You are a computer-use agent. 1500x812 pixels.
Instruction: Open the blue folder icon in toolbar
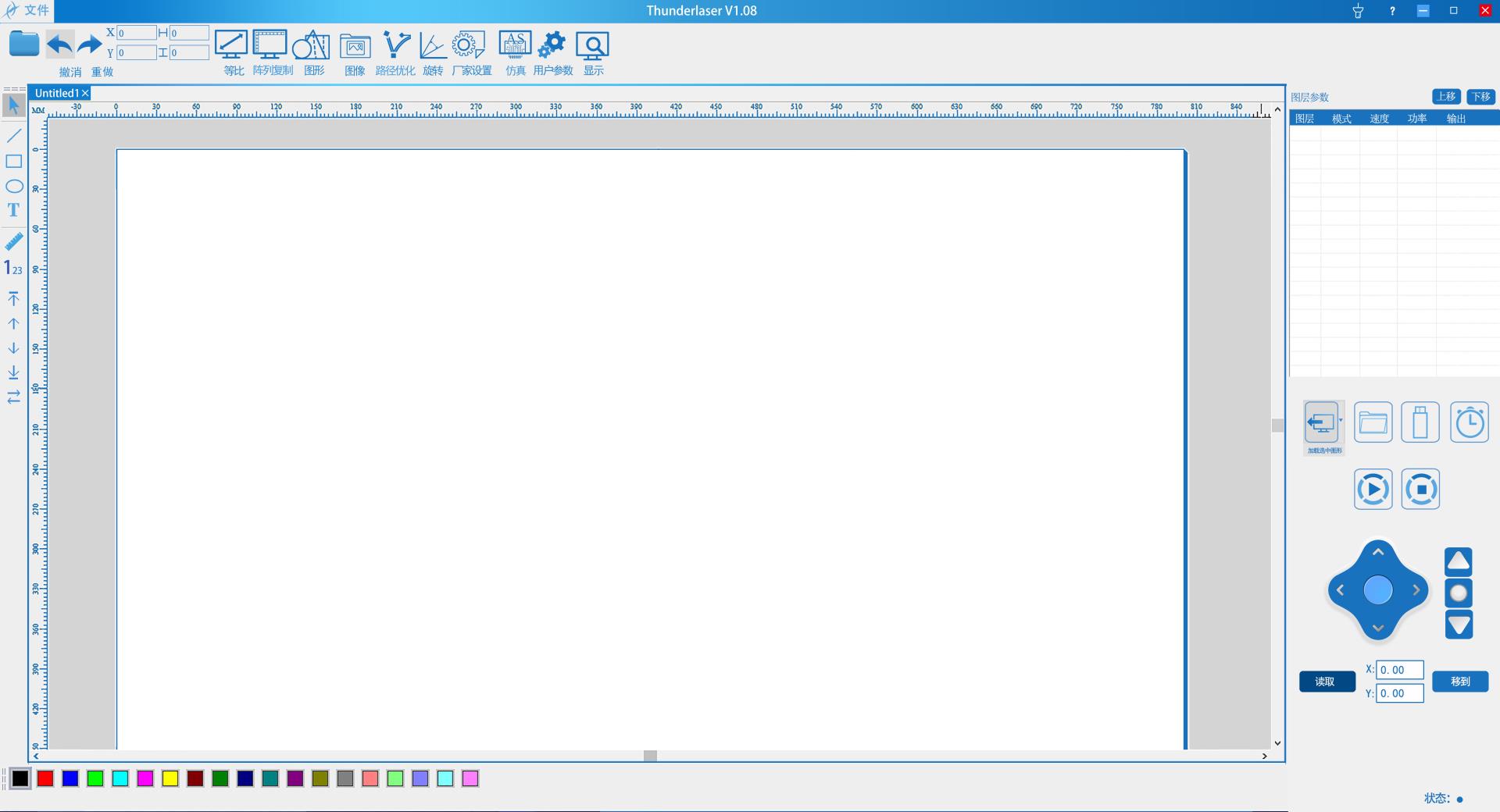click(x=24, y=44)
